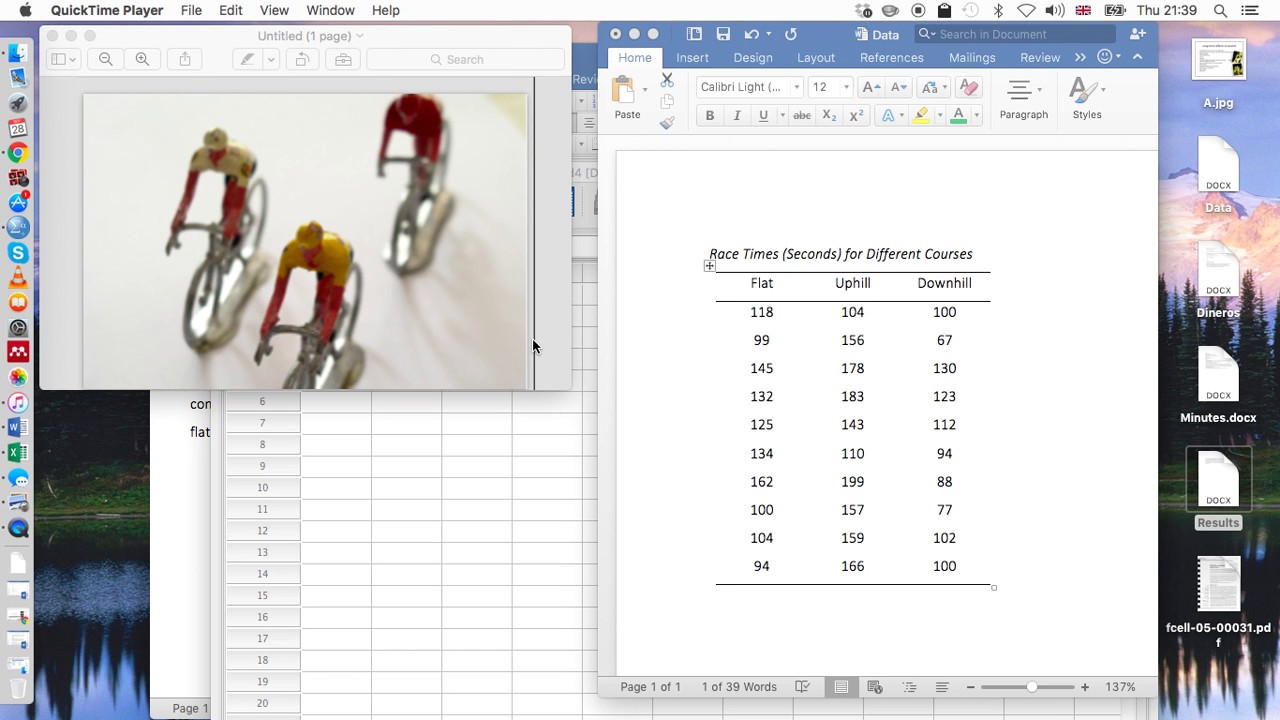The image size is (1280, 720).
Task: Open the Design tab in Word
Action: tap(753, 57)
